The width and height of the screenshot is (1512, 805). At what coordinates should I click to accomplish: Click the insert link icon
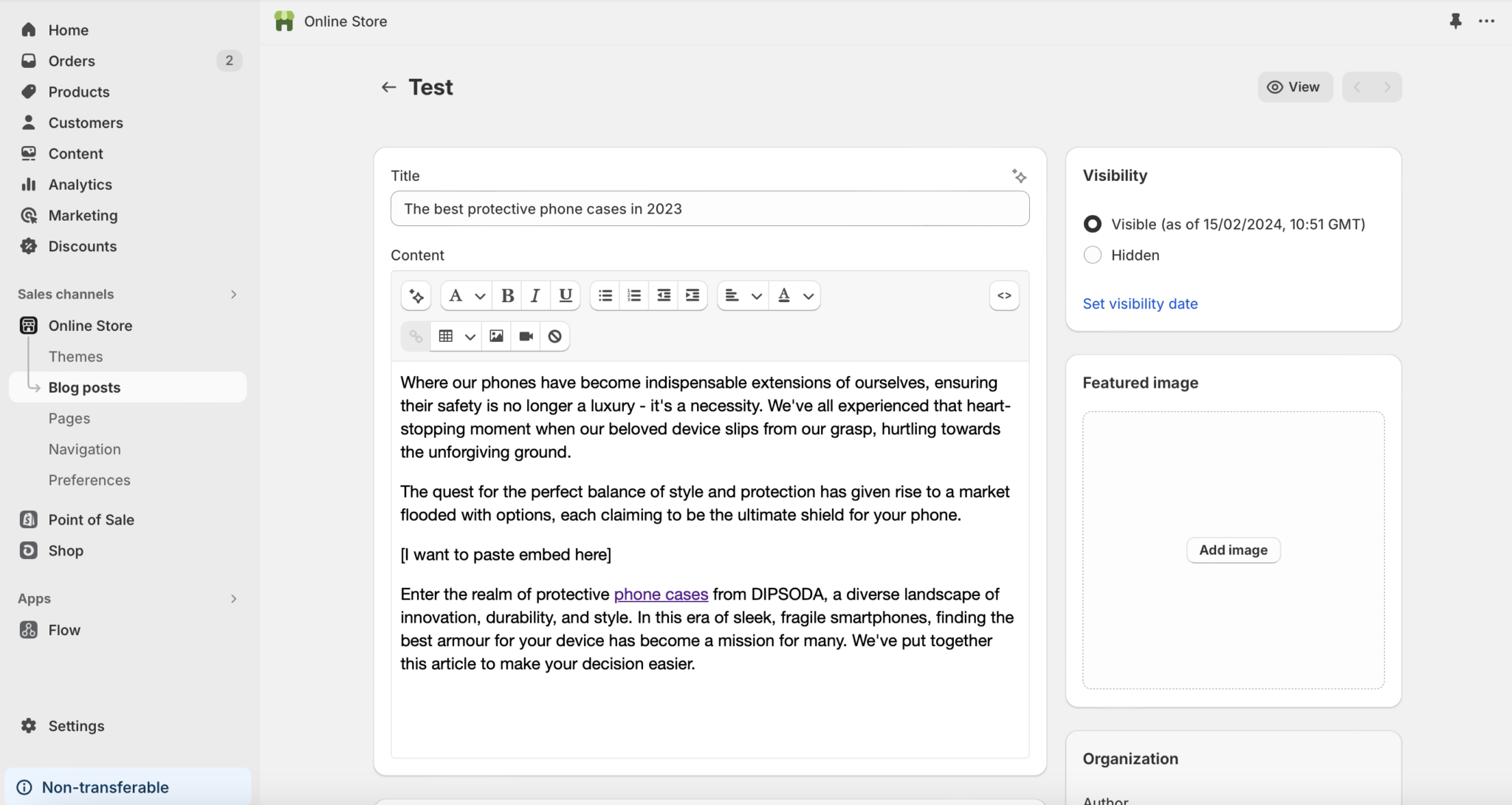[x=416, y=336]
